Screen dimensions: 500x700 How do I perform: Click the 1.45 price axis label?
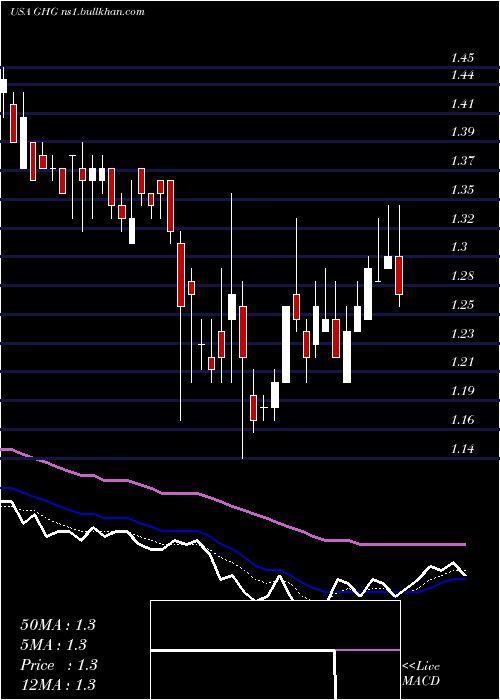[462, 58]
